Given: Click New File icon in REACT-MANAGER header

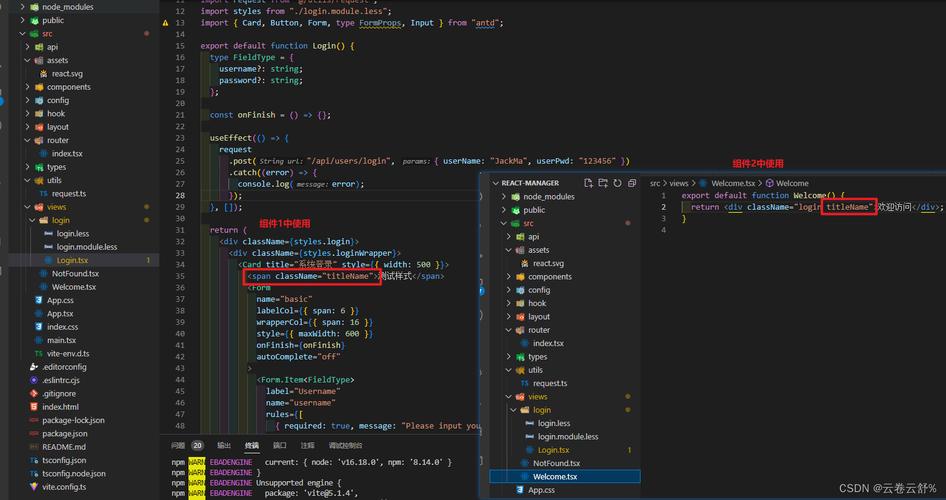Looking at the screenshot, I should click(x=588, y=183).
